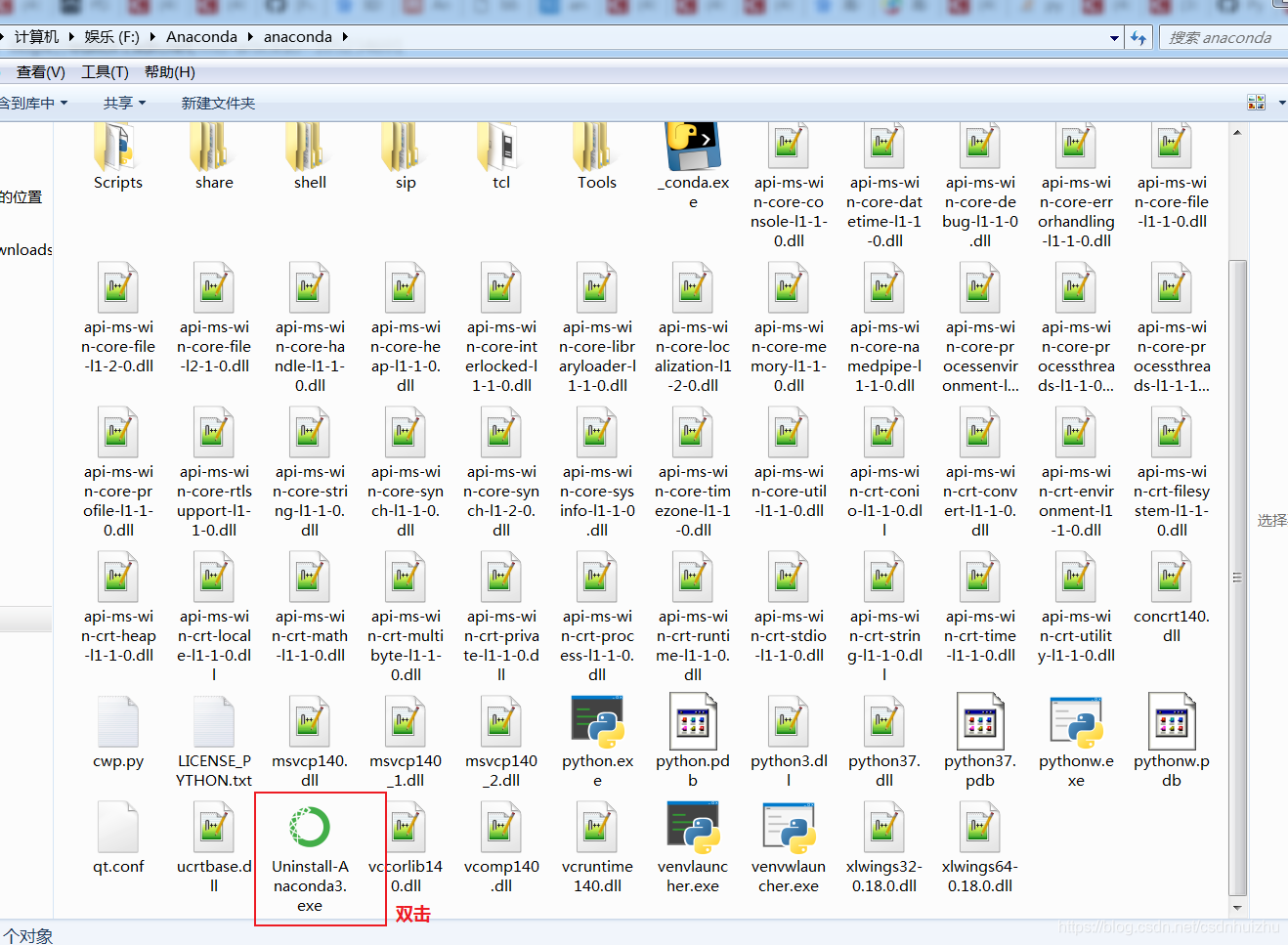
Task: Select the api-ms-win-core-console-l1-1-0.dll file
Action: click(x=789, y=186)
